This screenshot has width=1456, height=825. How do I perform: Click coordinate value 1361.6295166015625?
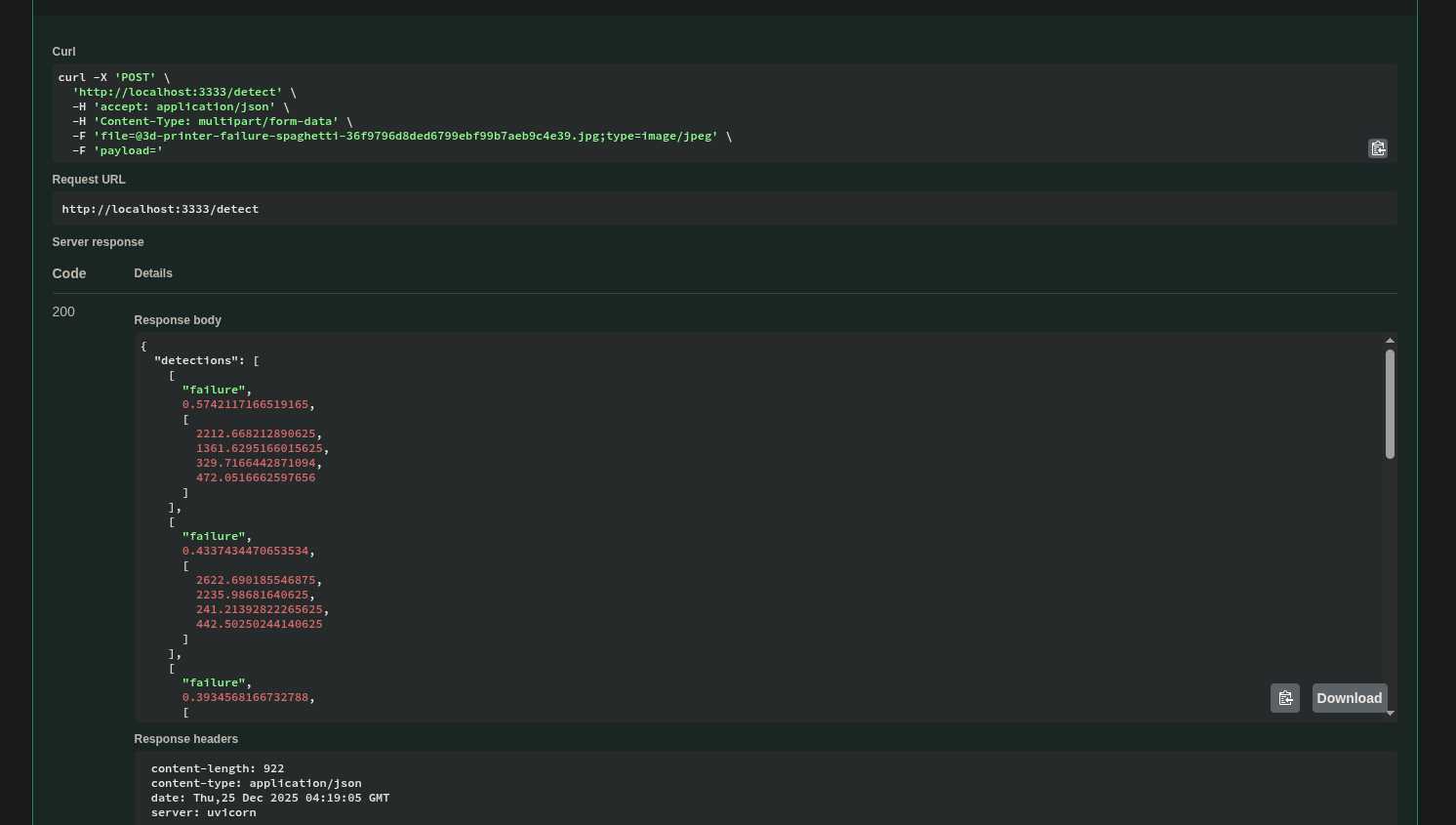pyautogui.click(x=260, y=448)
